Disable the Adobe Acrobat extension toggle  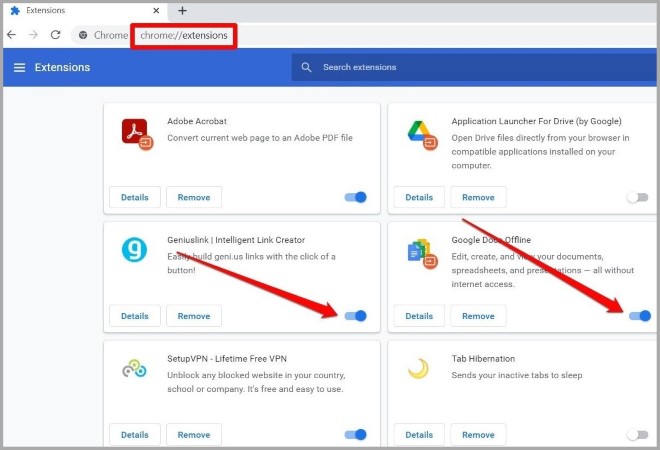point(356,197)
